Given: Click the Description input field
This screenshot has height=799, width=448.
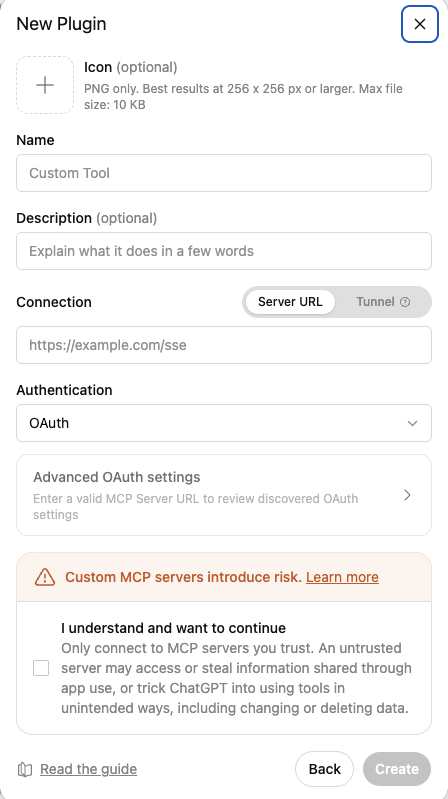Looking at the screenshot, I should 224,251.
